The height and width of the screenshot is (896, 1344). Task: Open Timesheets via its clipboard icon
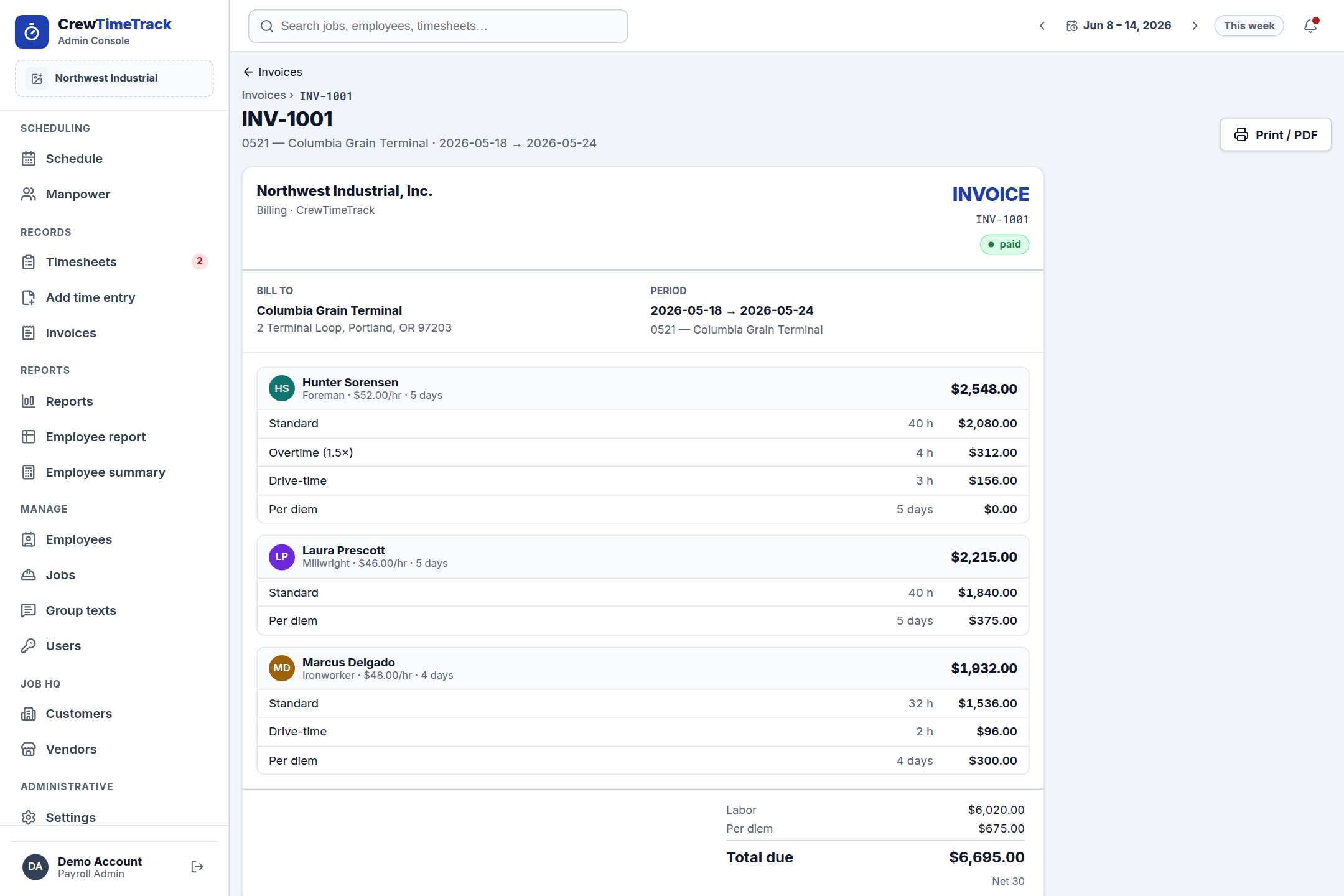tap(29, 262)
